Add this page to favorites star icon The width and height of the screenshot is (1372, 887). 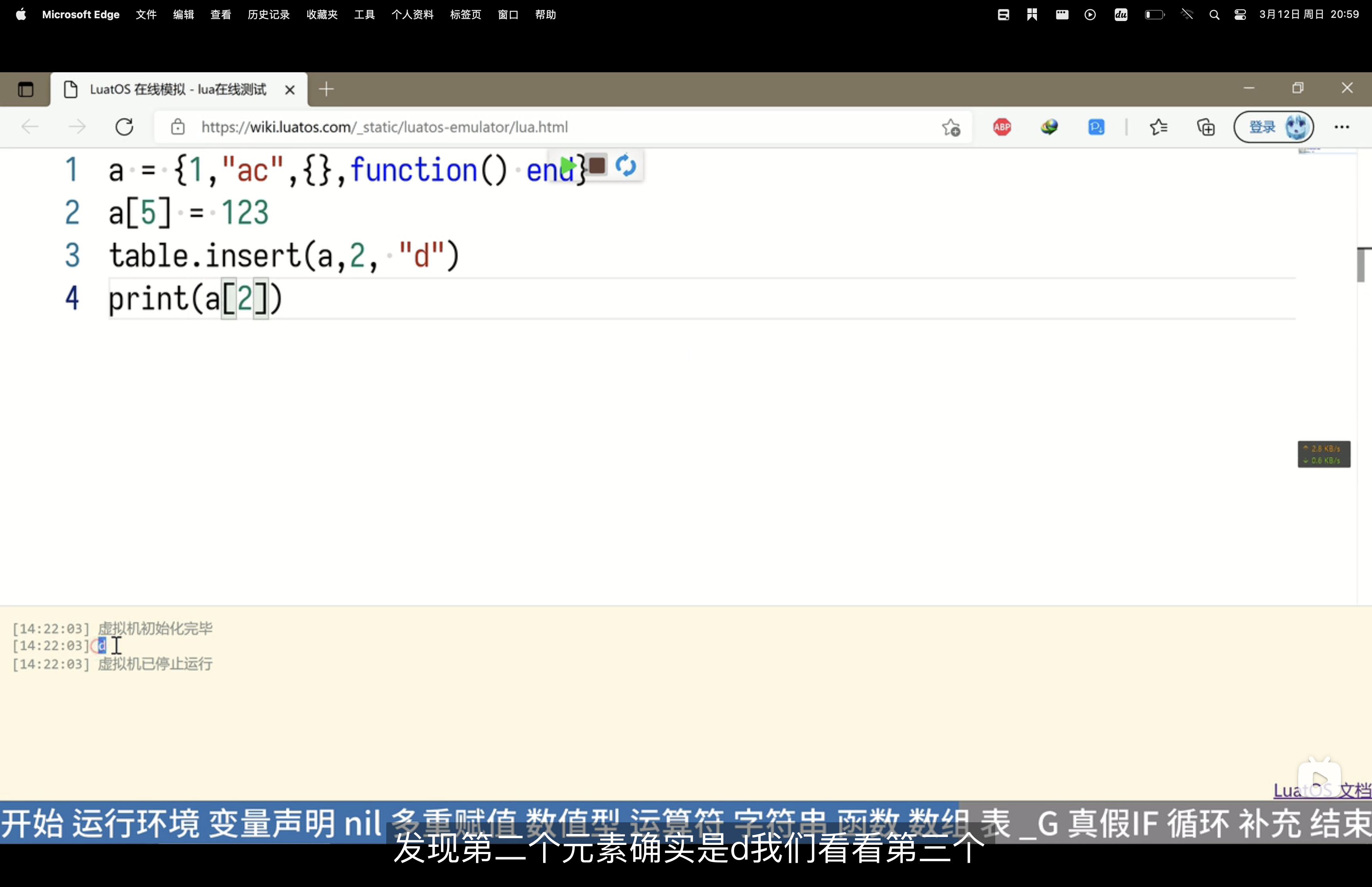[951, 127]
